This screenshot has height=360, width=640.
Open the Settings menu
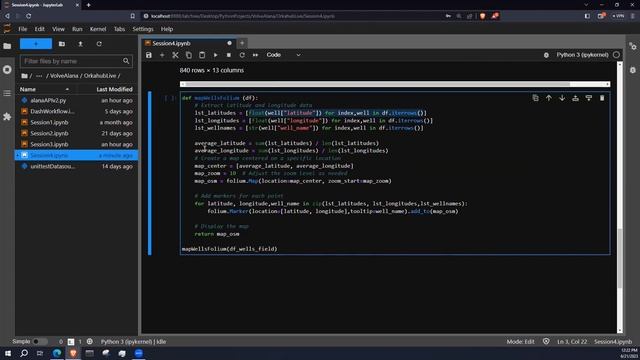143,29
